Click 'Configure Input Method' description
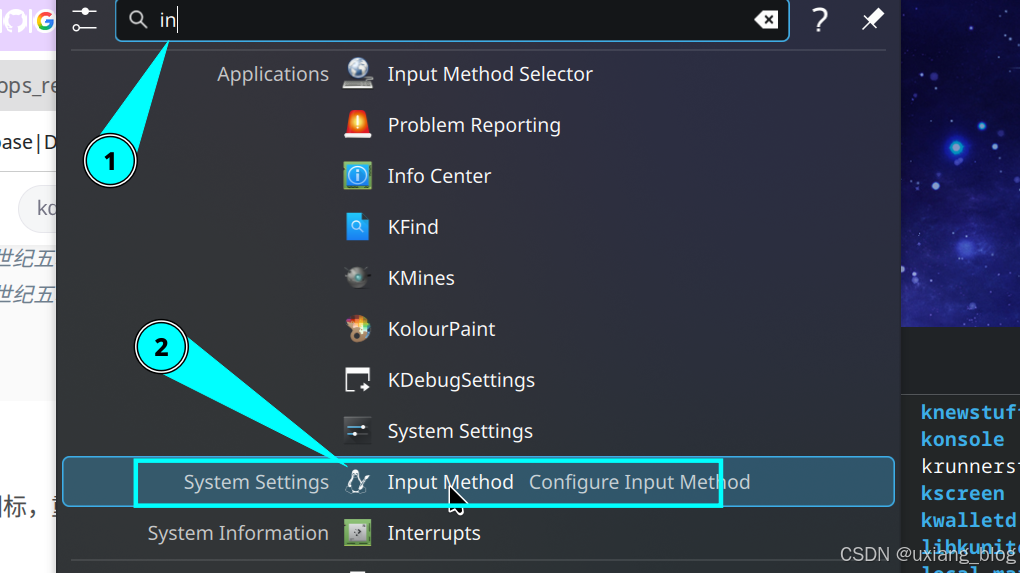Image resolution: width=1020 pixels, height=573 pixels. 639,482
